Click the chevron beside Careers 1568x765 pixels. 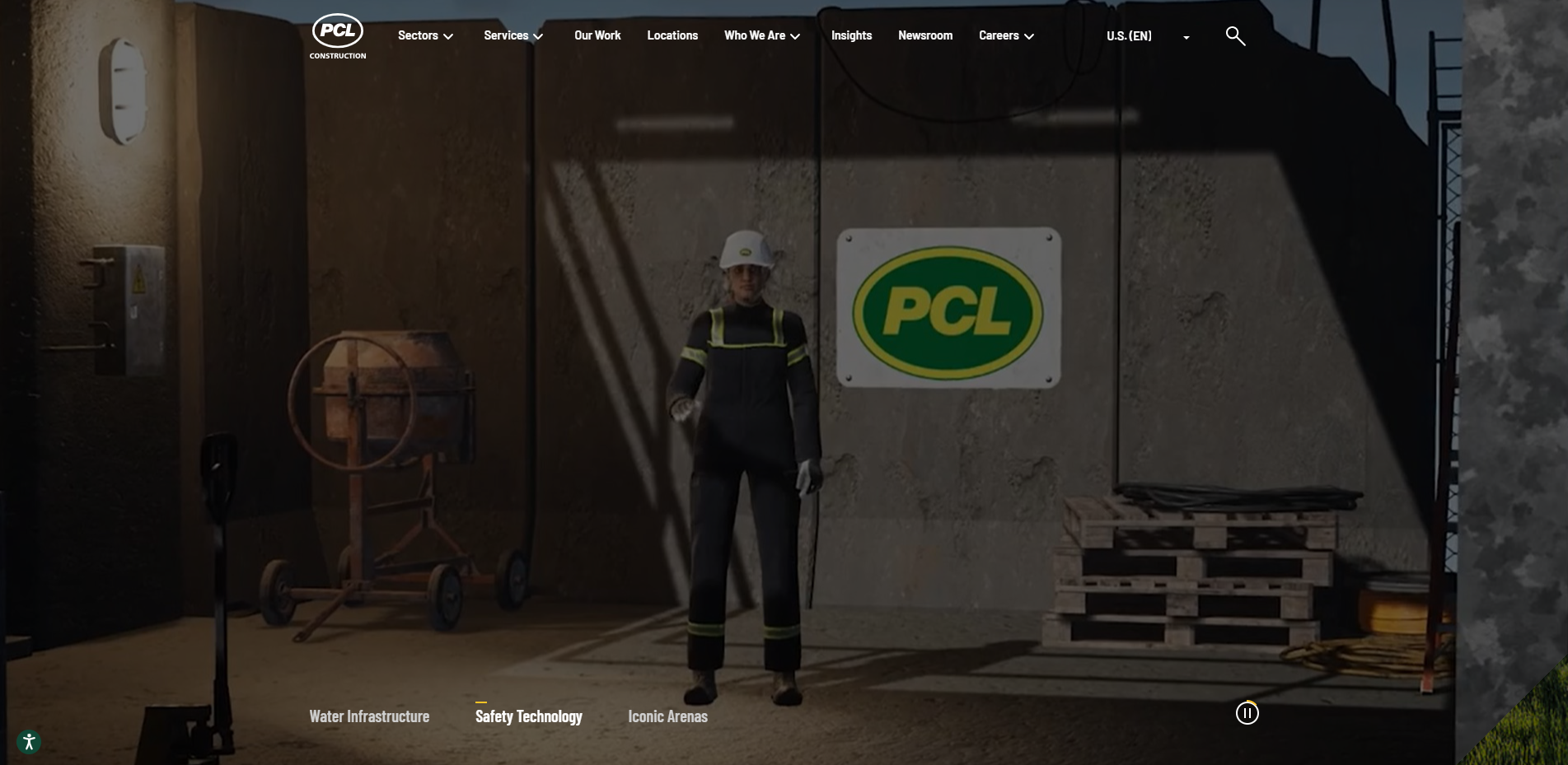[x=1029, y=36]
